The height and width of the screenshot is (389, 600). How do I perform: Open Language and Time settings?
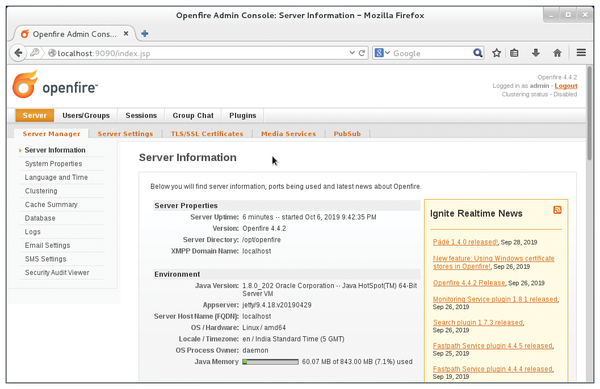[56, 177]
